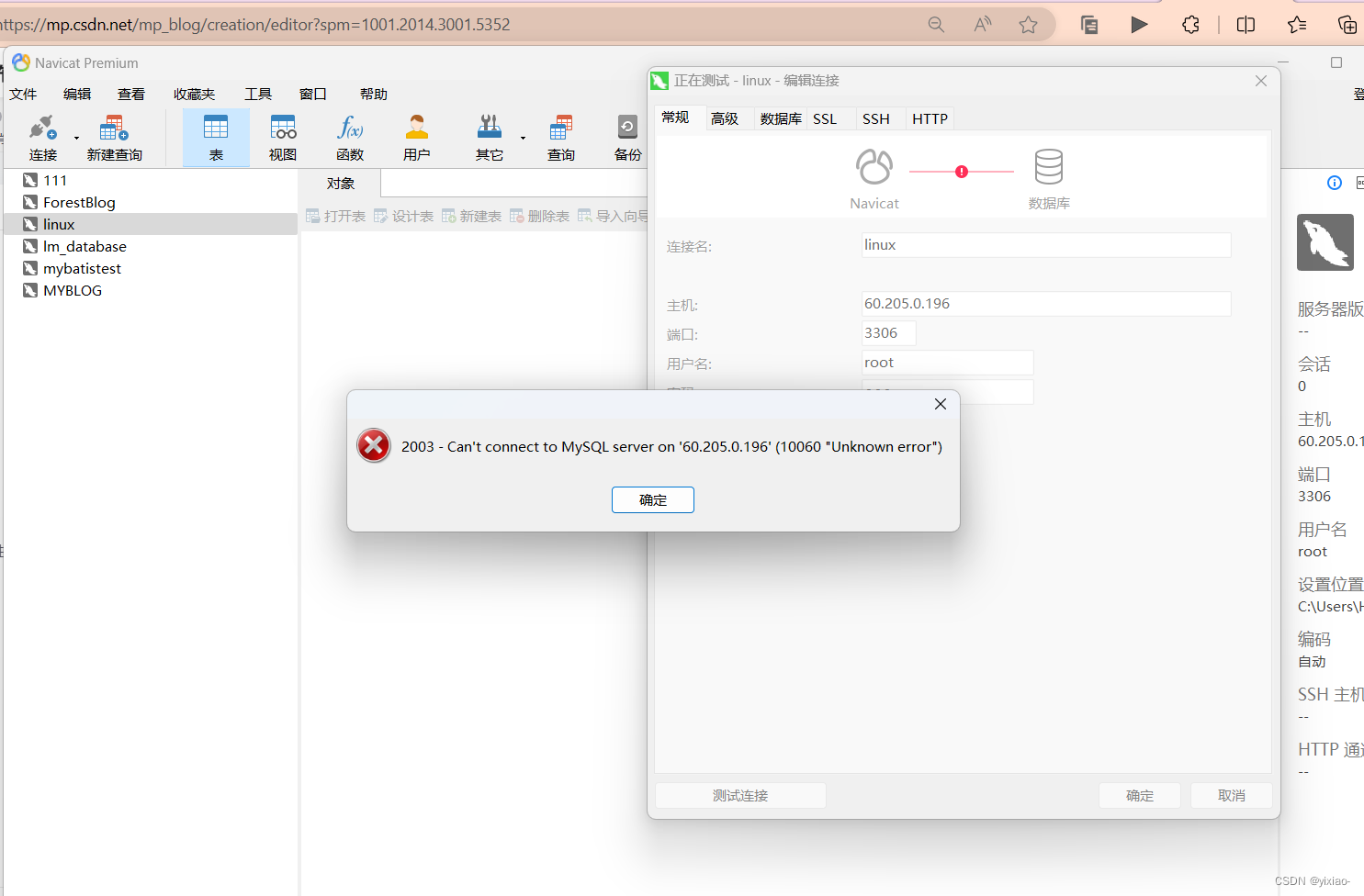The image size is (1364, 896).
Task: Switch to the HTTP tab
Action: pos(930,118)
